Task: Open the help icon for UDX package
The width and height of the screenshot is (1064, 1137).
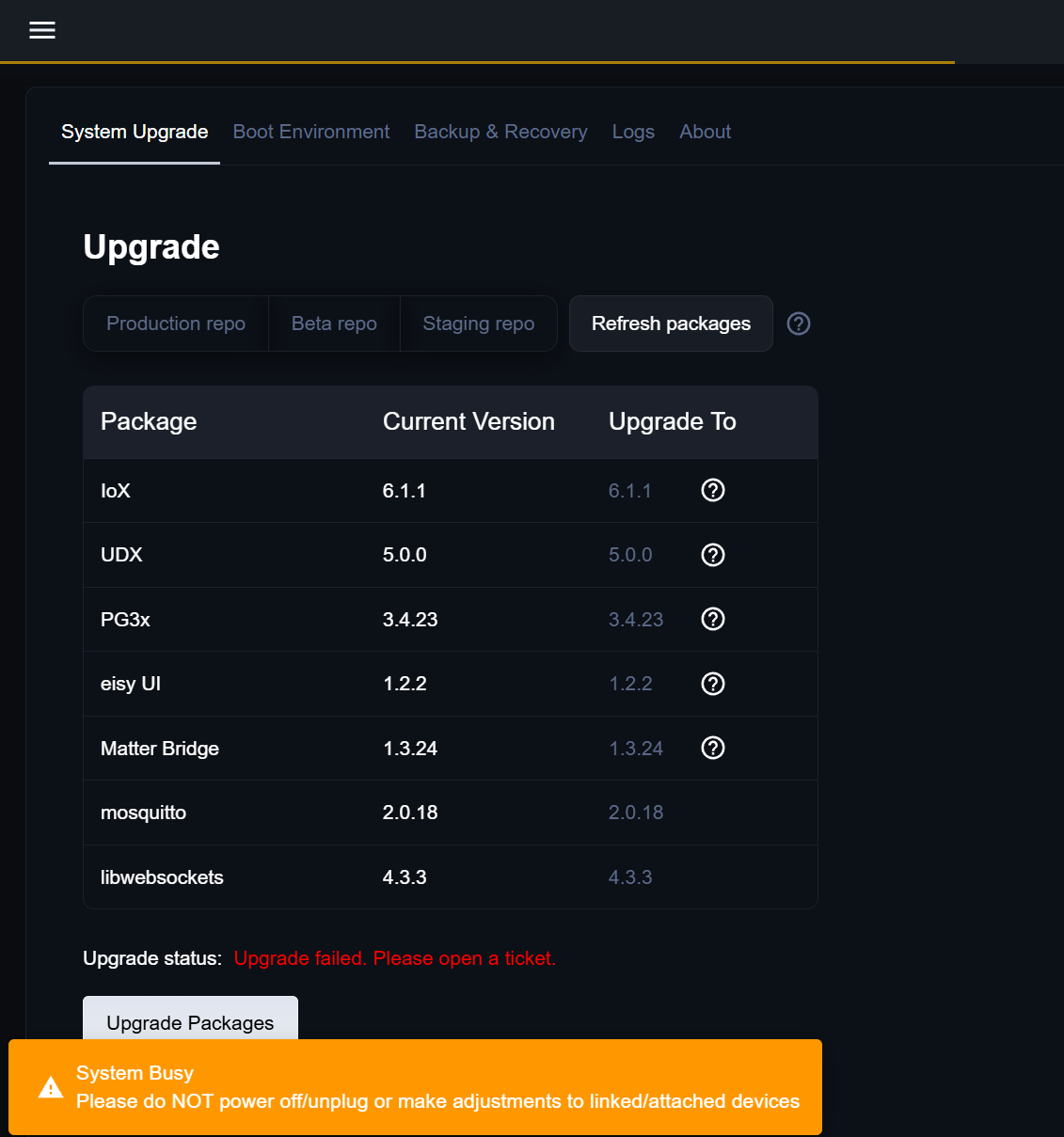Action: (x=713, y=555)
